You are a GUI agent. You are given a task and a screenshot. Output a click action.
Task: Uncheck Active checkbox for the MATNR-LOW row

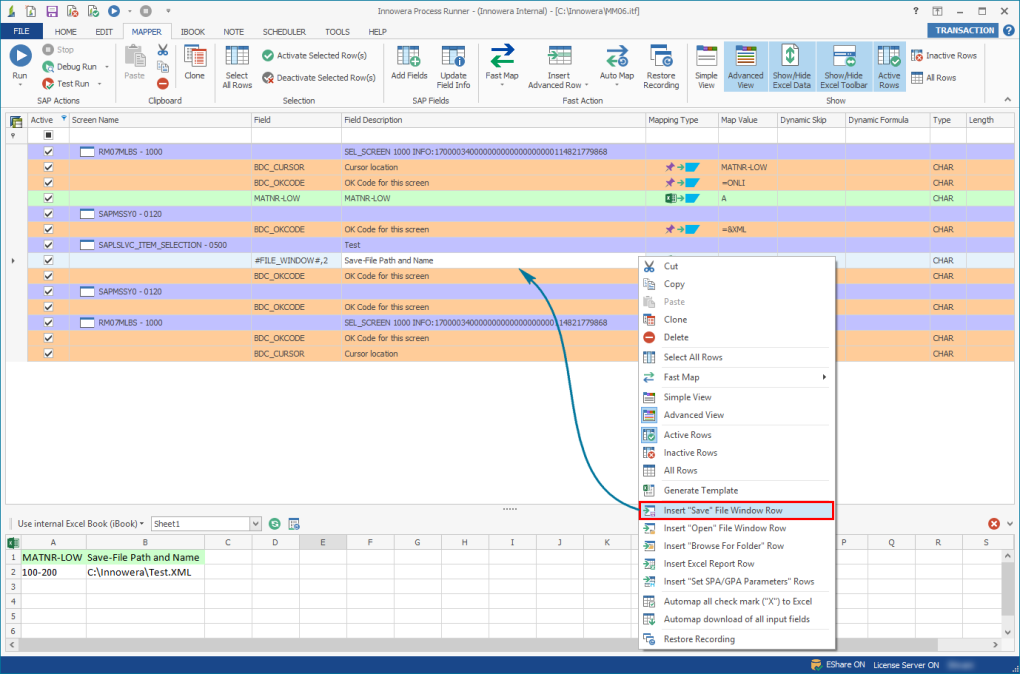click(48, 198)
